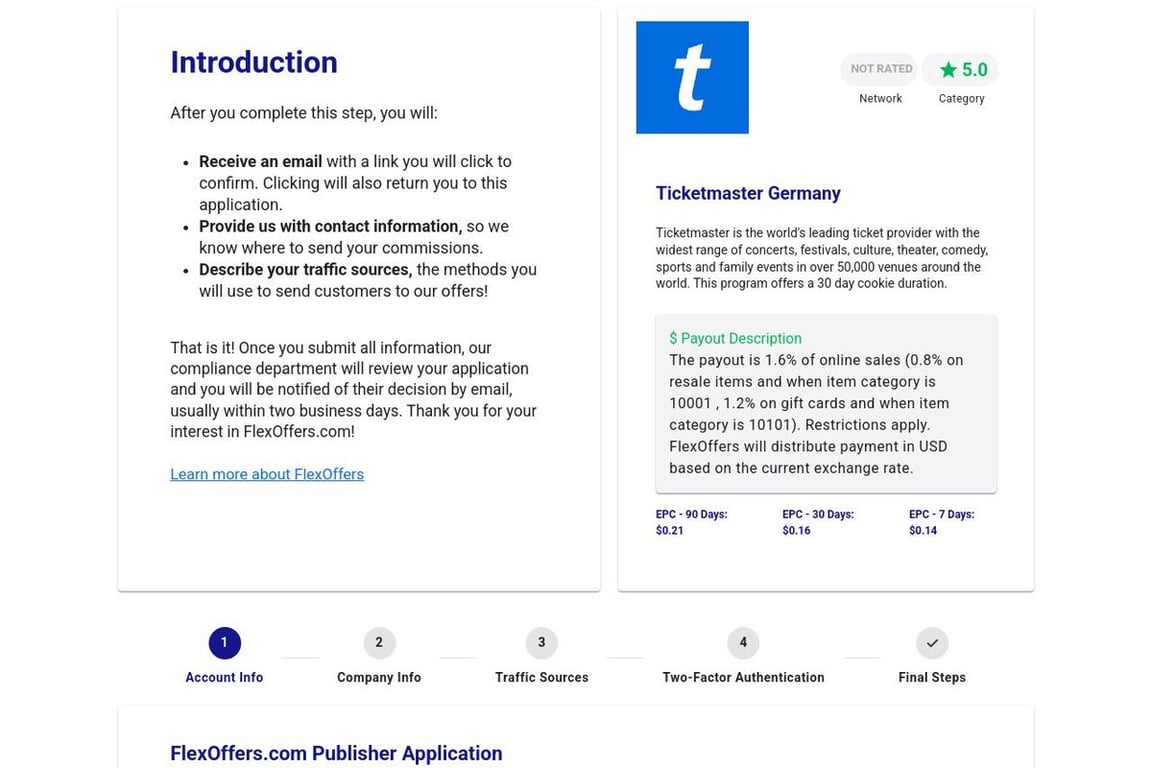Image resolution: width=1152 pixels, height=768 pixels.
Task: Select step 4 circle icon
Action: pos(743,643)
